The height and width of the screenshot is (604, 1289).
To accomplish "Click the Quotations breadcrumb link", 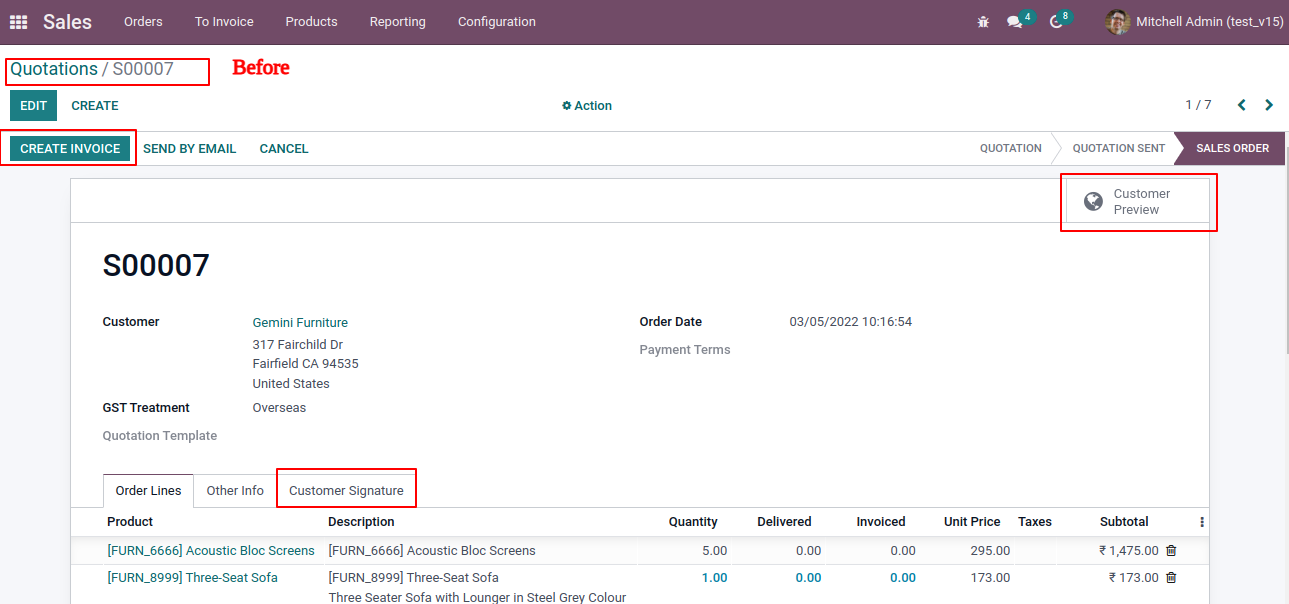I will (54, 69).
